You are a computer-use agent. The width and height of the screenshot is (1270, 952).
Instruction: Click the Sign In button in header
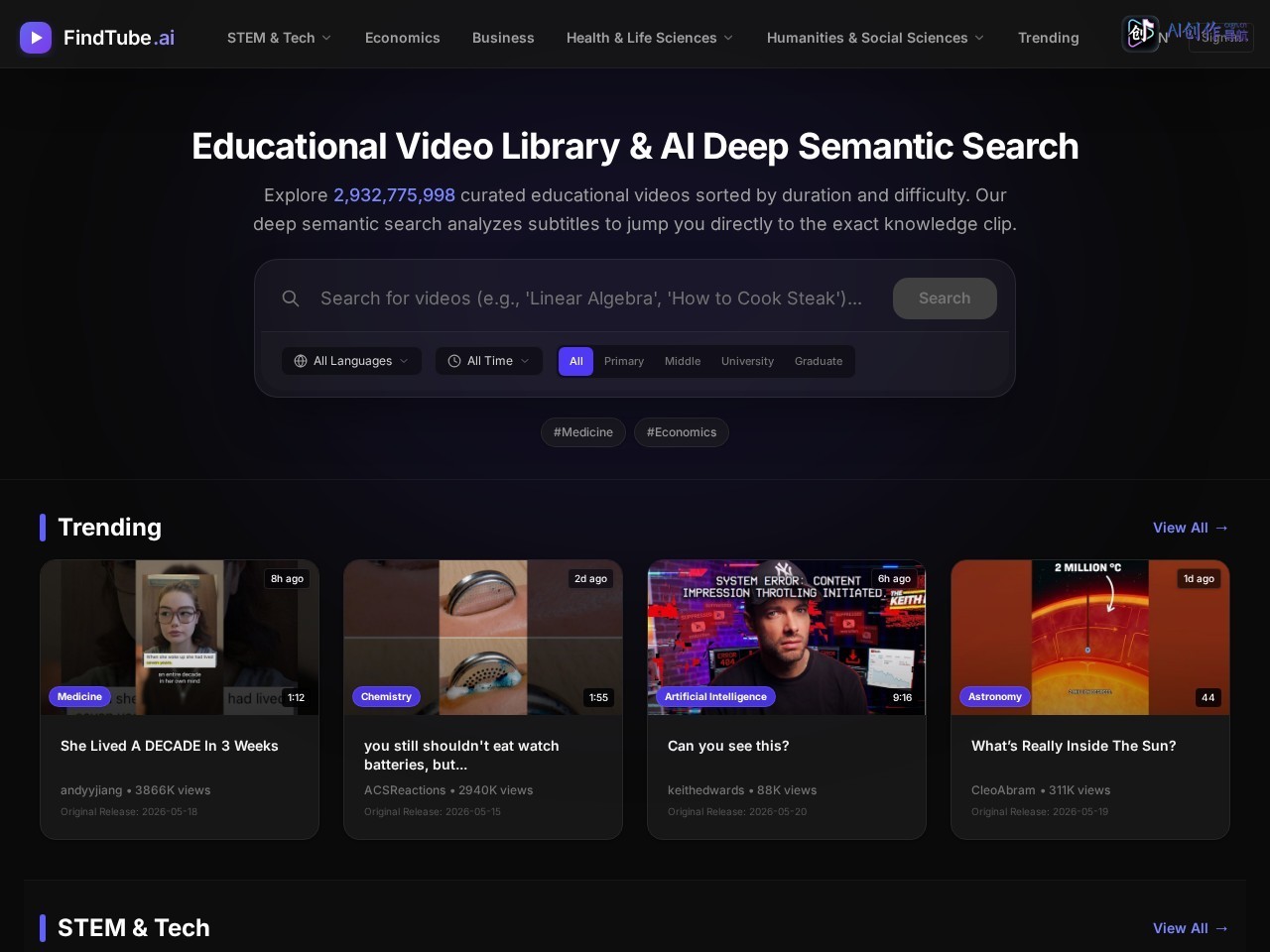(x=1221, y=38)
